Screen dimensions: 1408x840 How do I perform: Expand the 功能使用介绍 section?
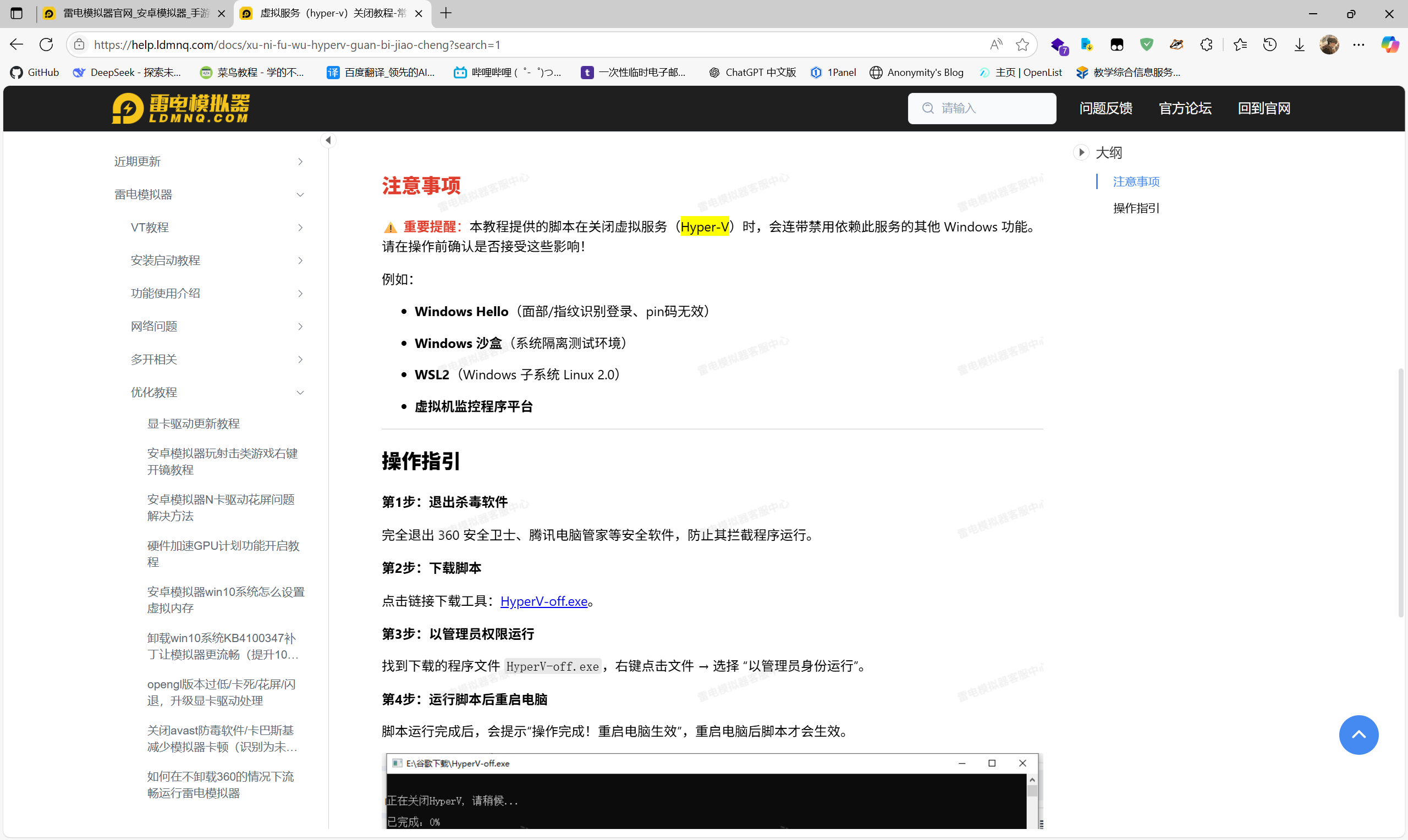217,293
